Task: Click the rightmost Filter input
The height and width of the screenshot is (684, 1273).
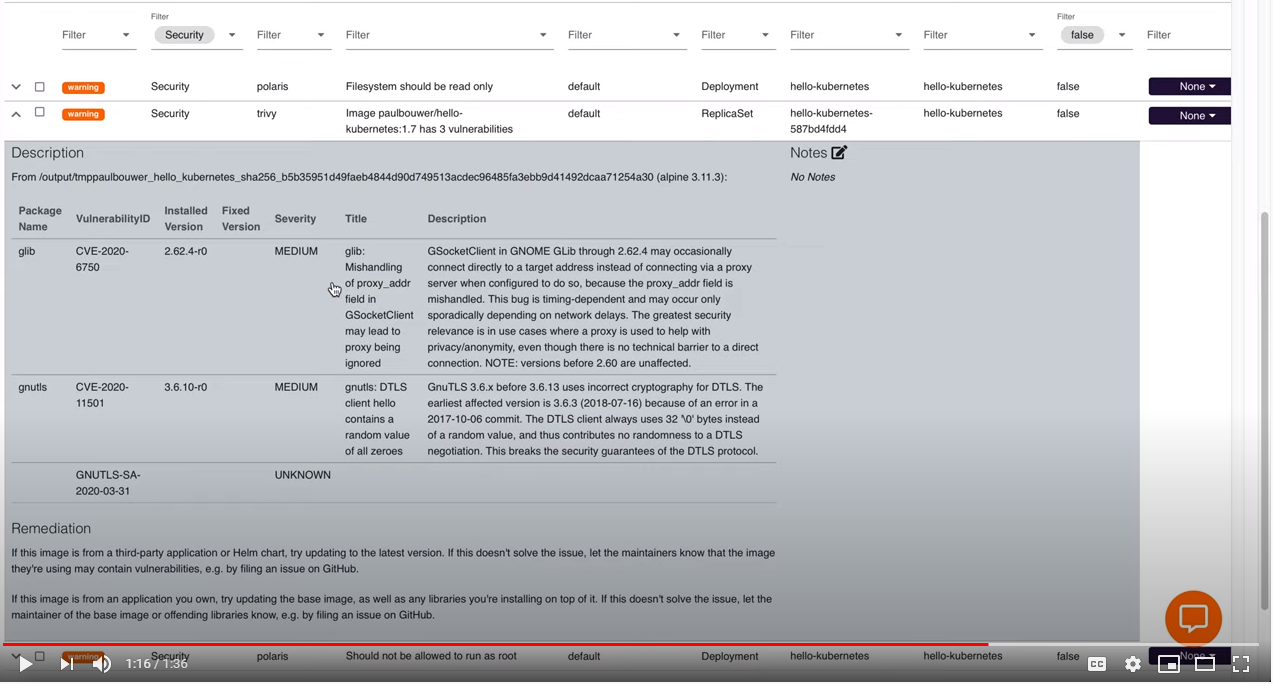Action: coord(1188,35)
